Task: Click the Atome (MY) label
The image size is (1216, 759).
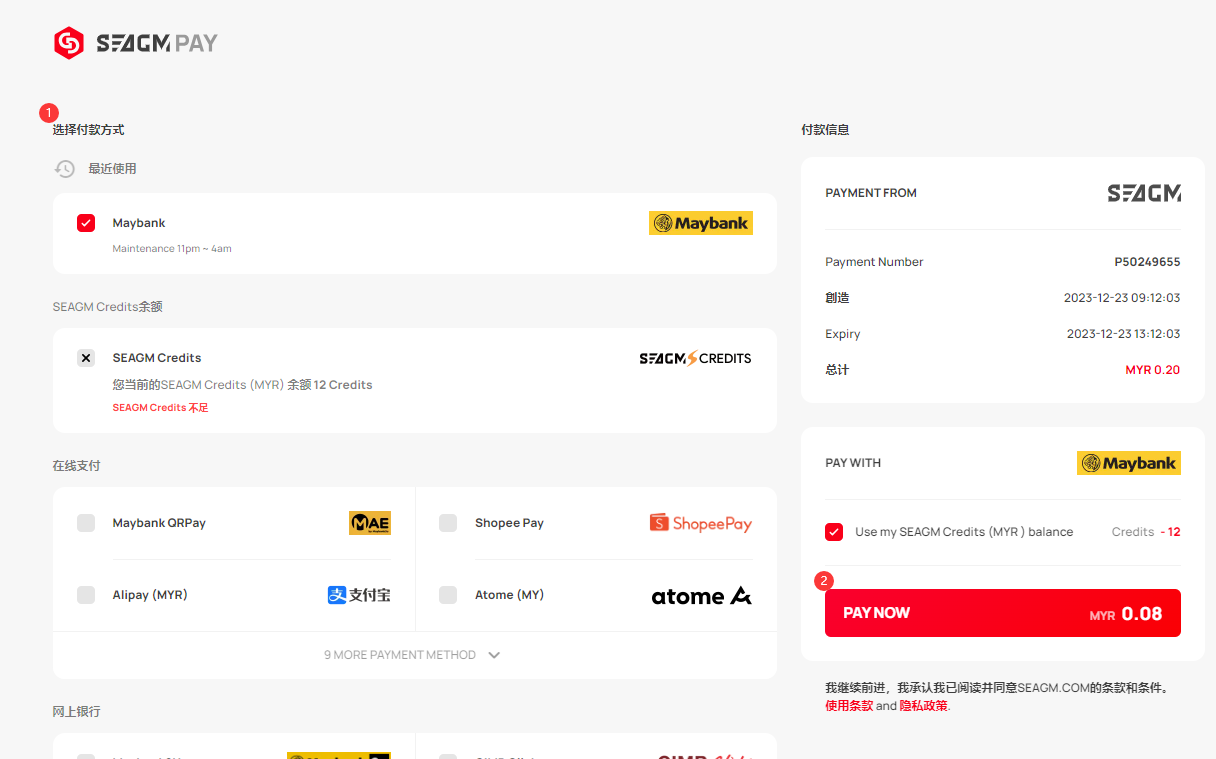Action: (509, 595)
